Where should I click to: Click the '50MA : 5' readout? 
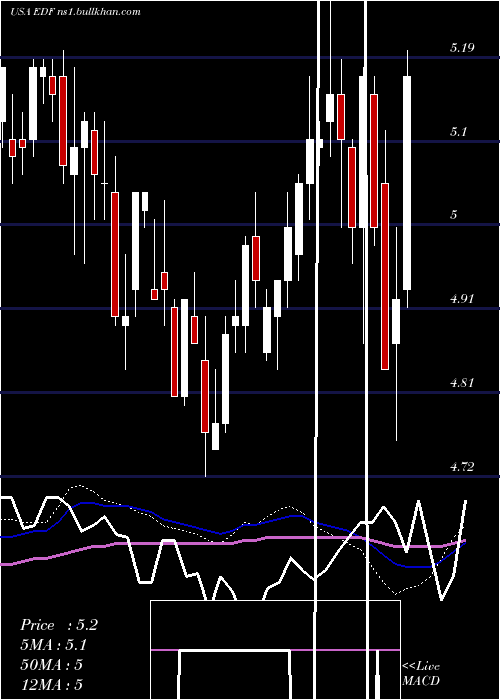click(51, 664)
